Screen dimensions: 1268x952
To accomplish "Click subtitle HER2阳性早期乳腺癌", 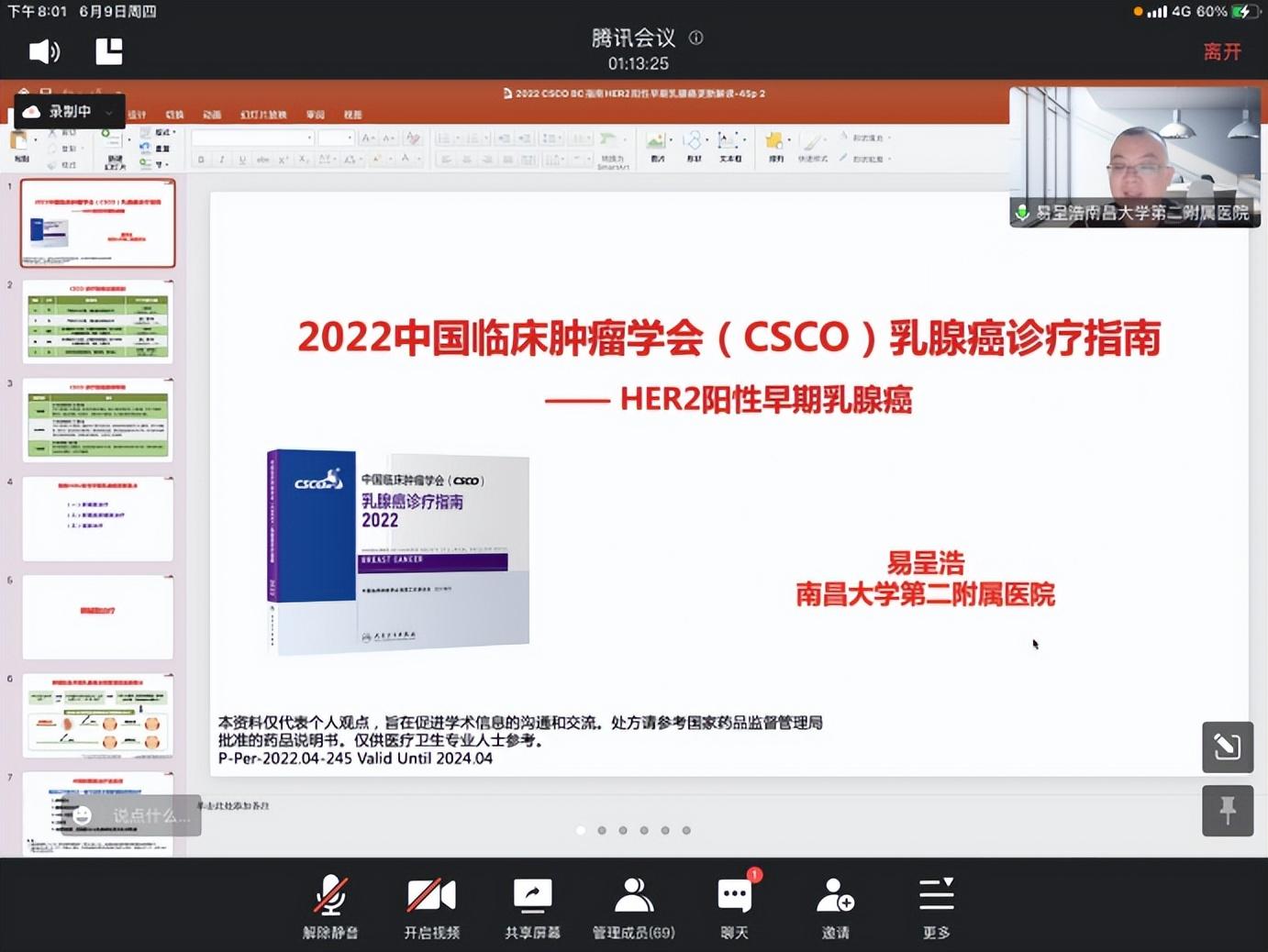I will click(765, 399).
